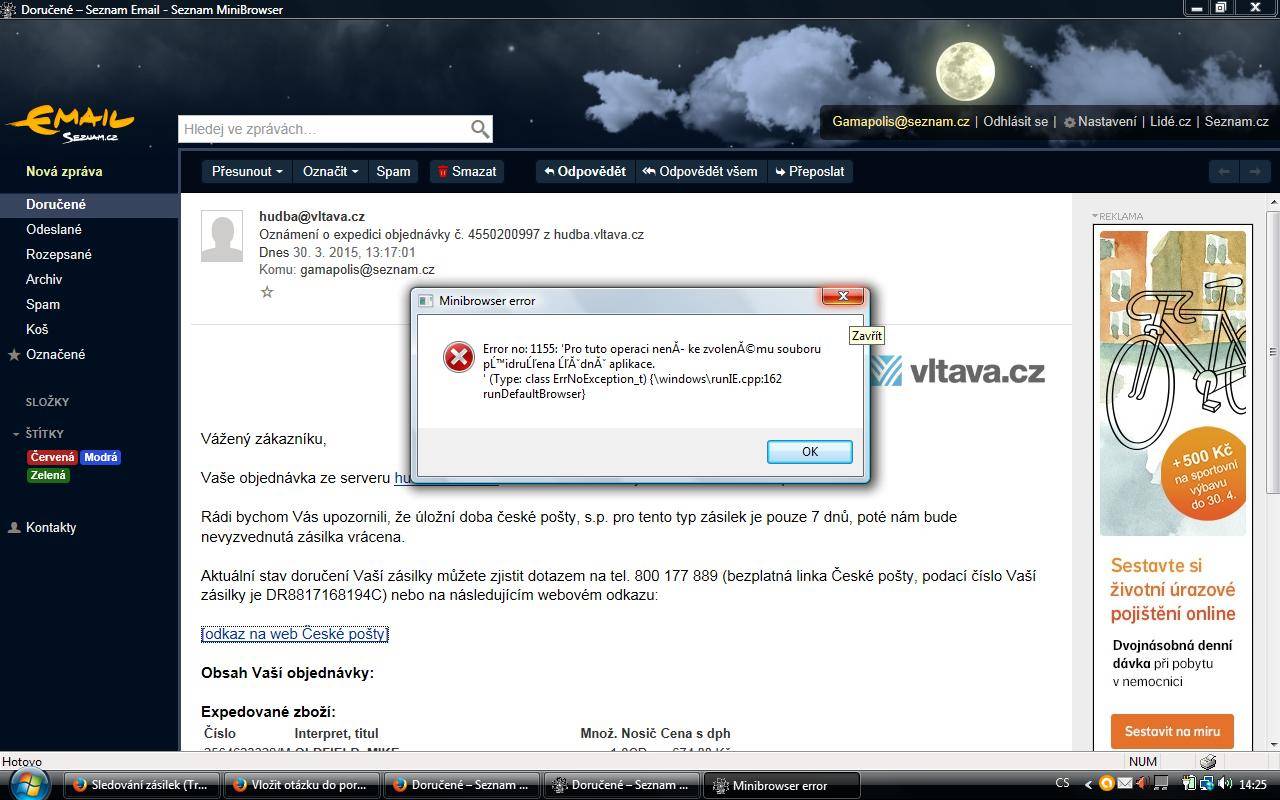
Task: Open the Seznam.cz link
Action: (1236, 121)
